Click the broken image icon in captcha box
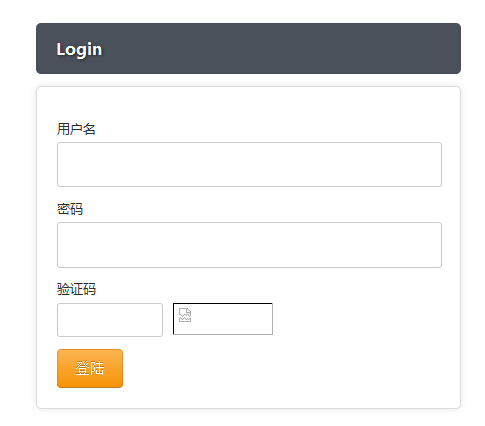Viewport: 485px width, 426px height. pos(185,315)
